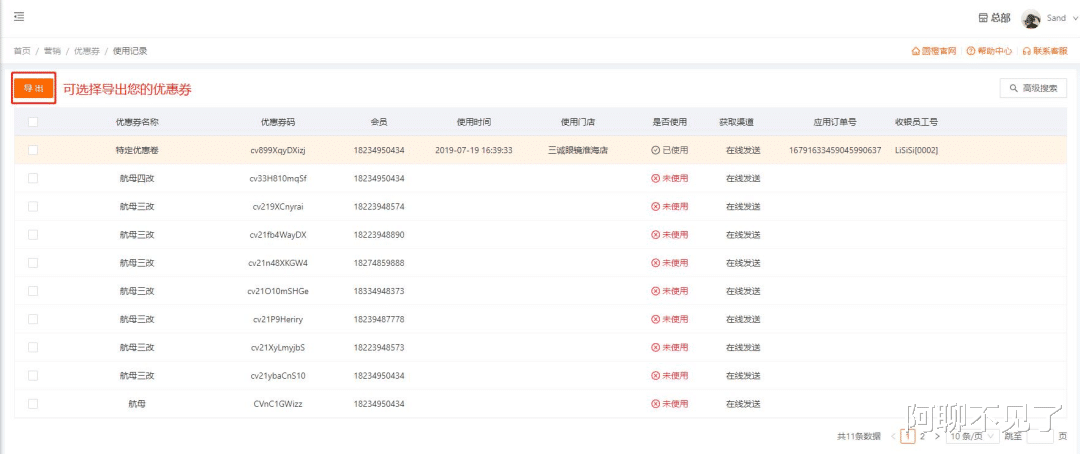Expand the Sand account dropdown arrow
1080x454 pixels.
tap(1074, 19)
